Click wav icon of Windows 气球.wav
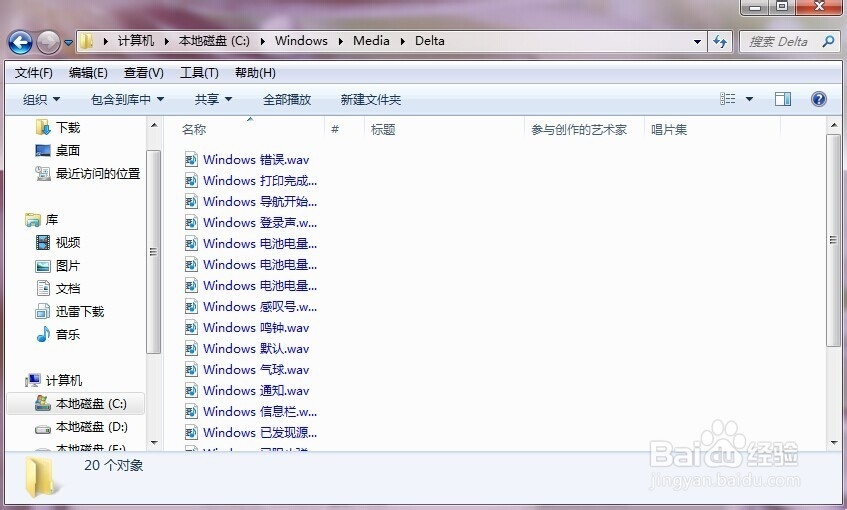The width and height of the screenshot is (847, 510). click(191, 370)
